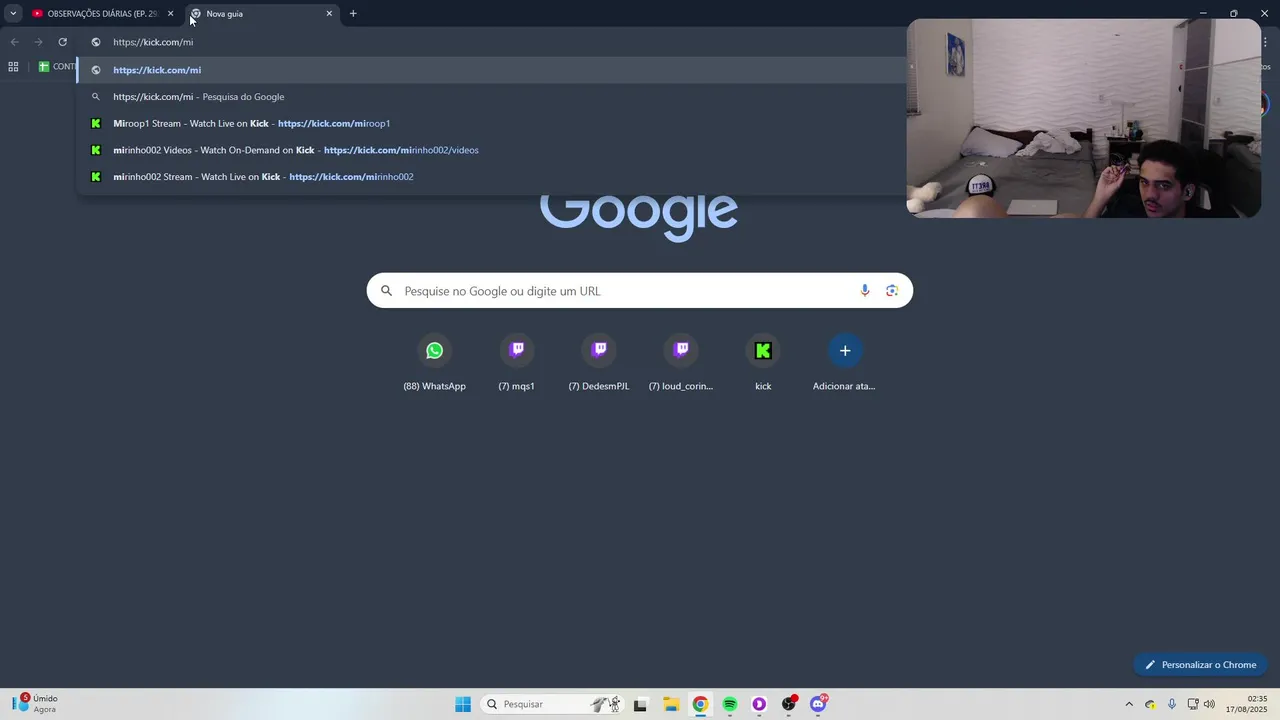Focus the address bar with kick.com/mi
The width and height of the screenshot is (1280, 720).
click(490, 42)
